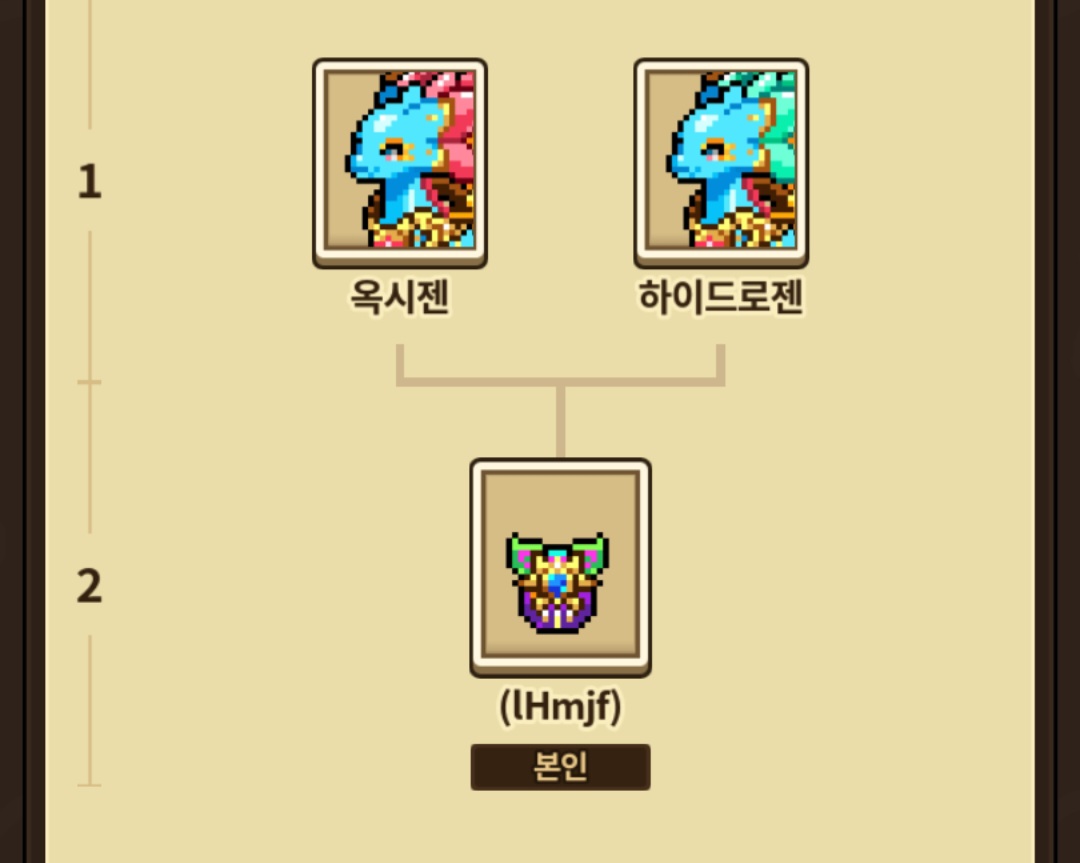Click the horizontal connector joining both parents
This screenshot has width=1080, height=863.
pyautogui.click(x=561, y=382)
